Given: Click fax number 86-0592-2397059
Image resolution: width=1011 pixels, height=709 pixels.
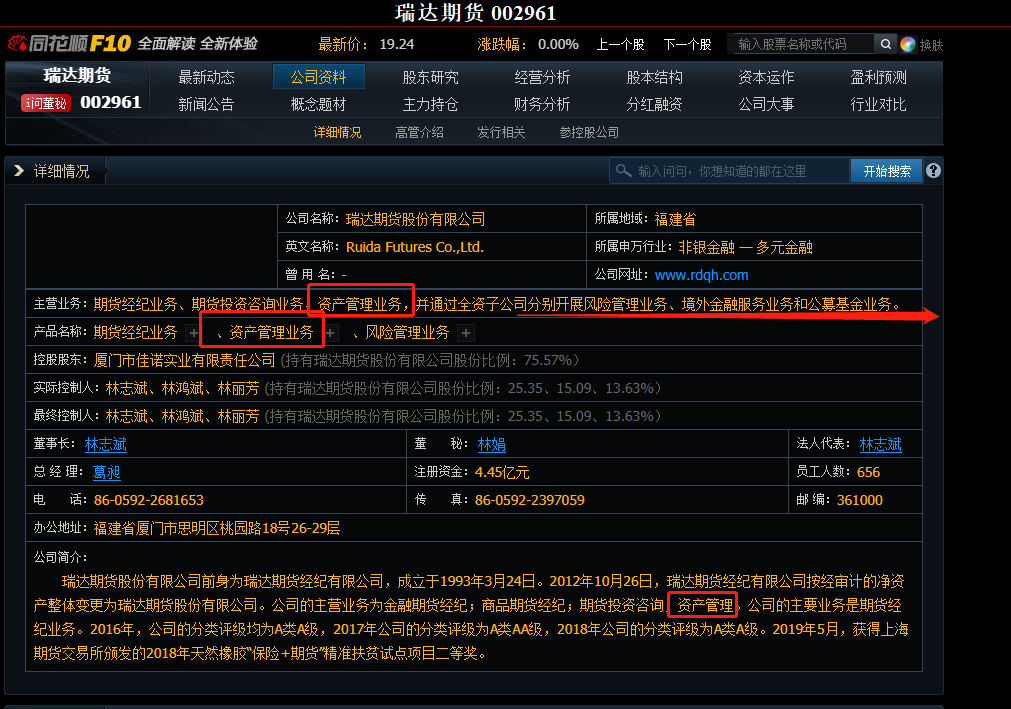Looking at the screenshot, I should coord(529,500).
